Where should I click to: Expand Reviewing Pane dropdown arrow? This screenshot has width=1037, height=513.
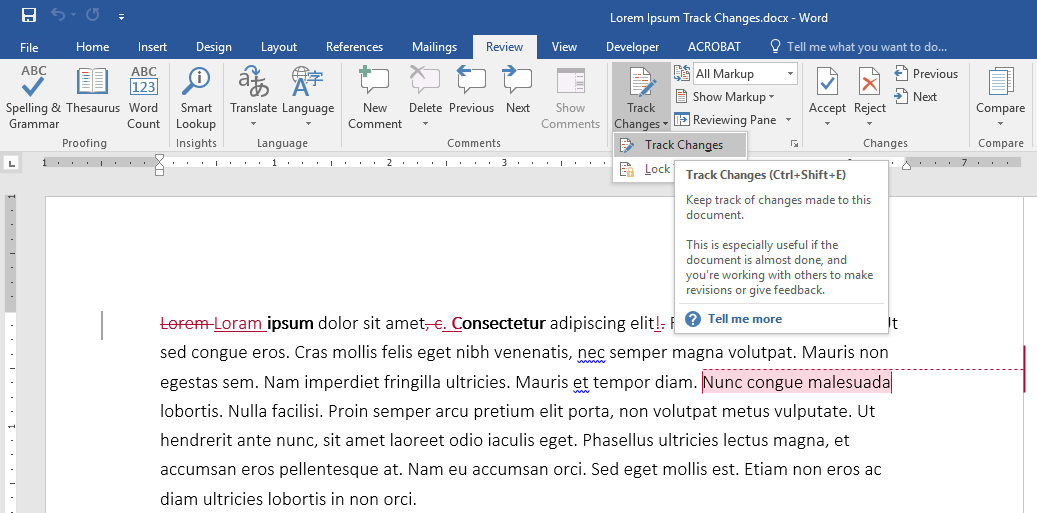coord(788,120)
